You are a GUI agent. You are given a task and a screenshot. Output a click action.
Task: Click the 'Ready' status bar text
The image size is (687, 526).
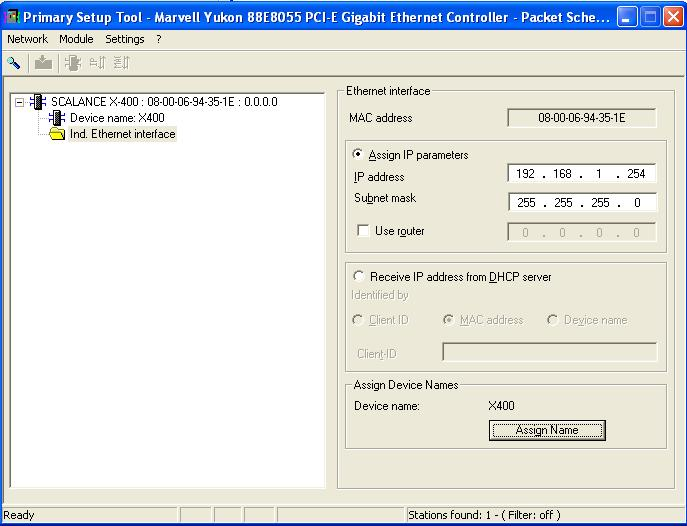click(19, 515)
